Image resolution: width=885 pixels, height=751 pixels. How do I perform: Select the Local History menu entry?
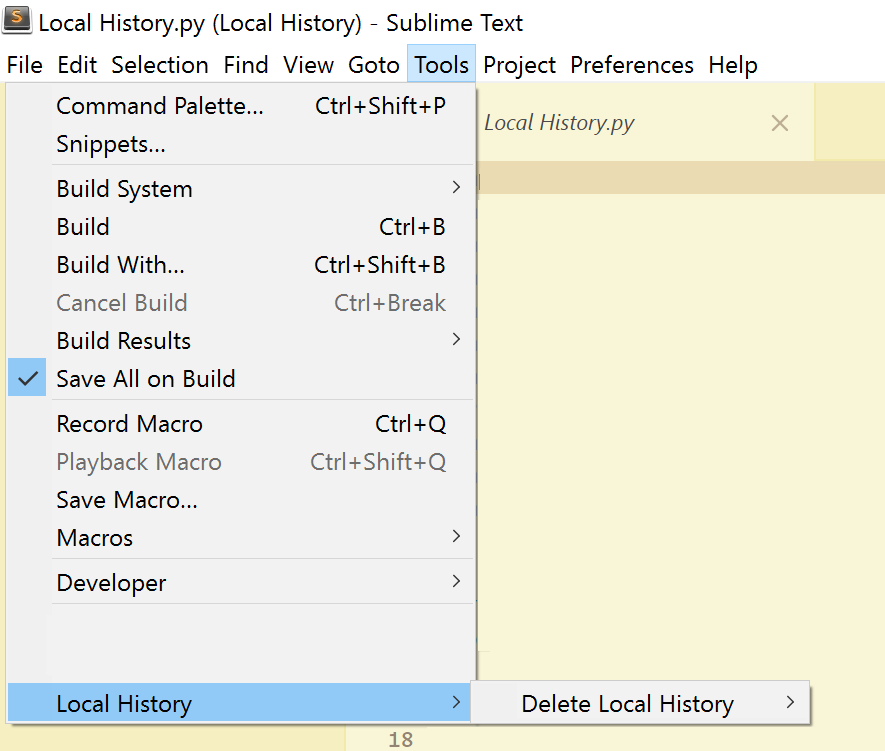pos(239,703)
